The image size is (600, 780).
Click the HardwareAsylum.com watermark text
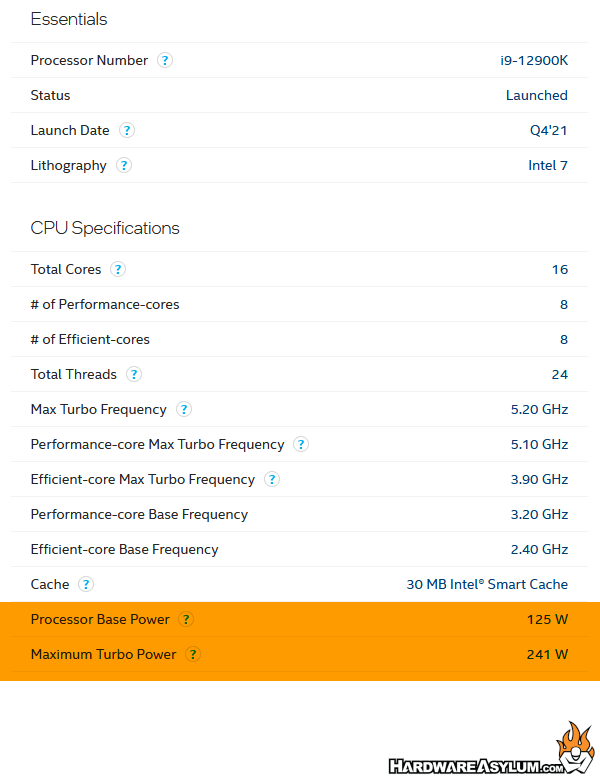pos(479,767)
